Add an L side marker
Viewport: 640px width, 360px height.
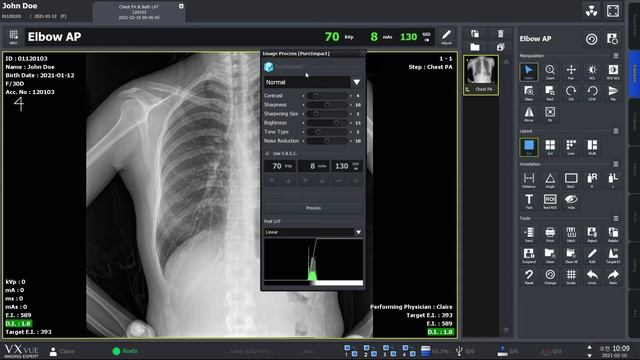613,180
